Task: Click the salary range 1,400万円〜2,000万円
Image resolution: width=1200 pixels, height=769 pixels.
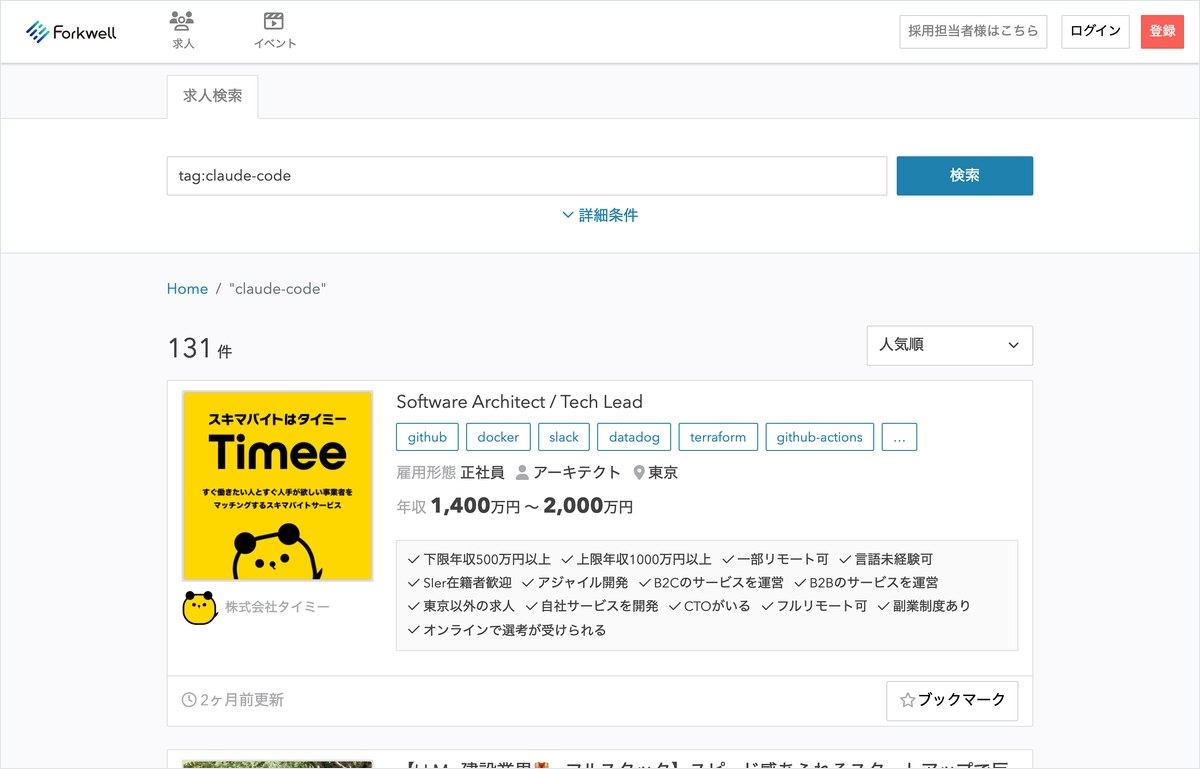Action: click(532, 507)
